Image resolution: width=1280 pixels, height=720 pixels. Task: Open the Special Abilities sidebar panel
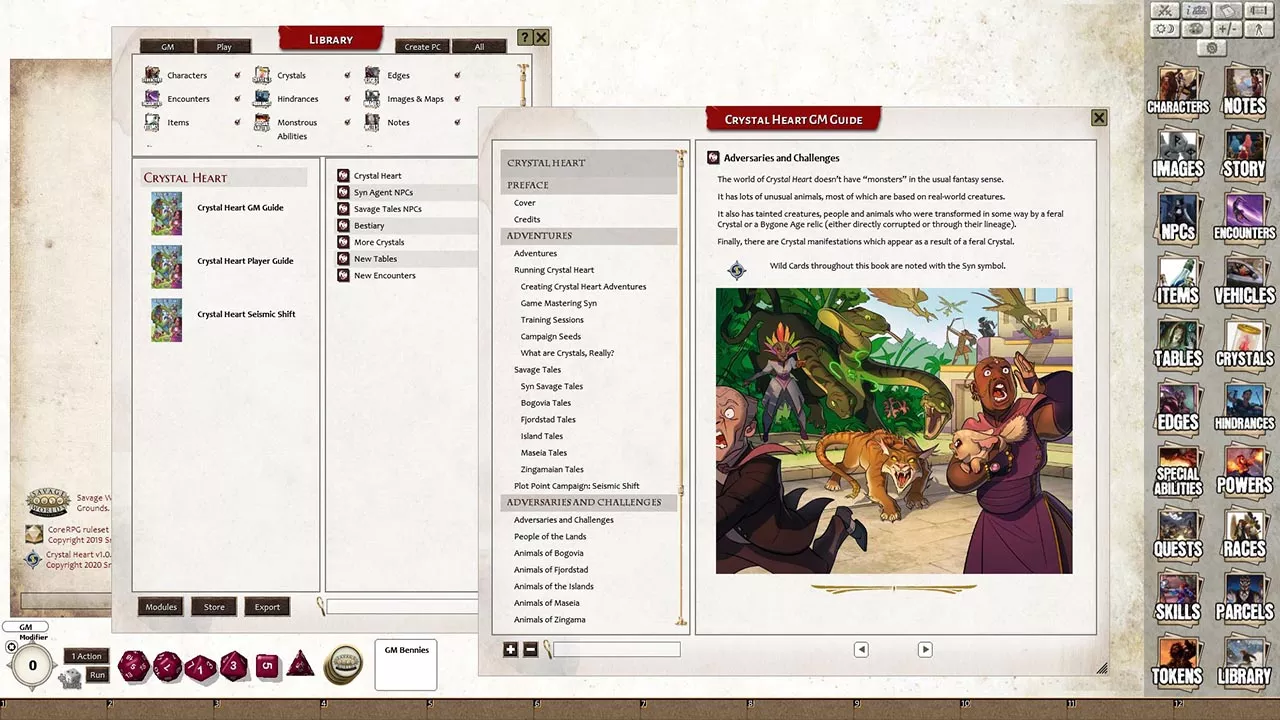pos(1178,470)
